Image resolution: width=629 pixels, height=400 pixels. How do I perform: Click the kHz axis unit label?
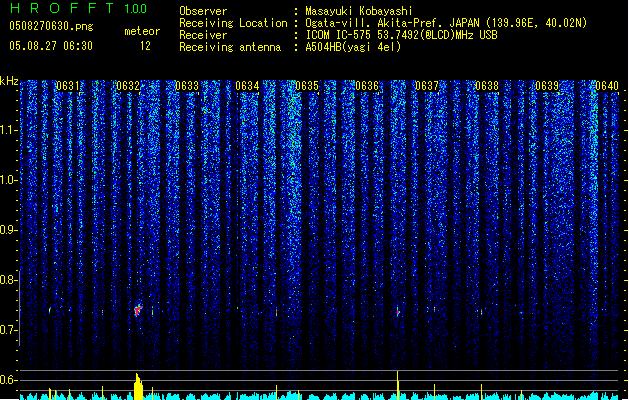pyautogui.click(x=9, y=81)
